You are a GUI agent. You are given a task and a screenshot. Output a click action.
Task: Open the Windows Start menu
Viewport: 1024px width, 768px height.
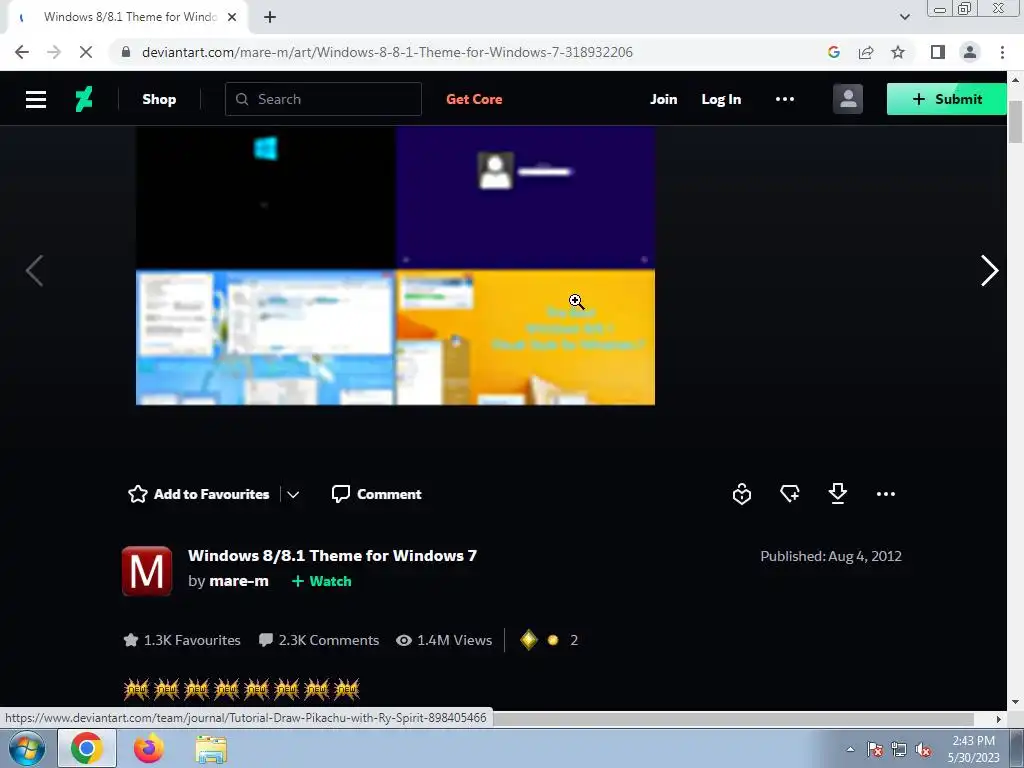[x=27, y=748]
